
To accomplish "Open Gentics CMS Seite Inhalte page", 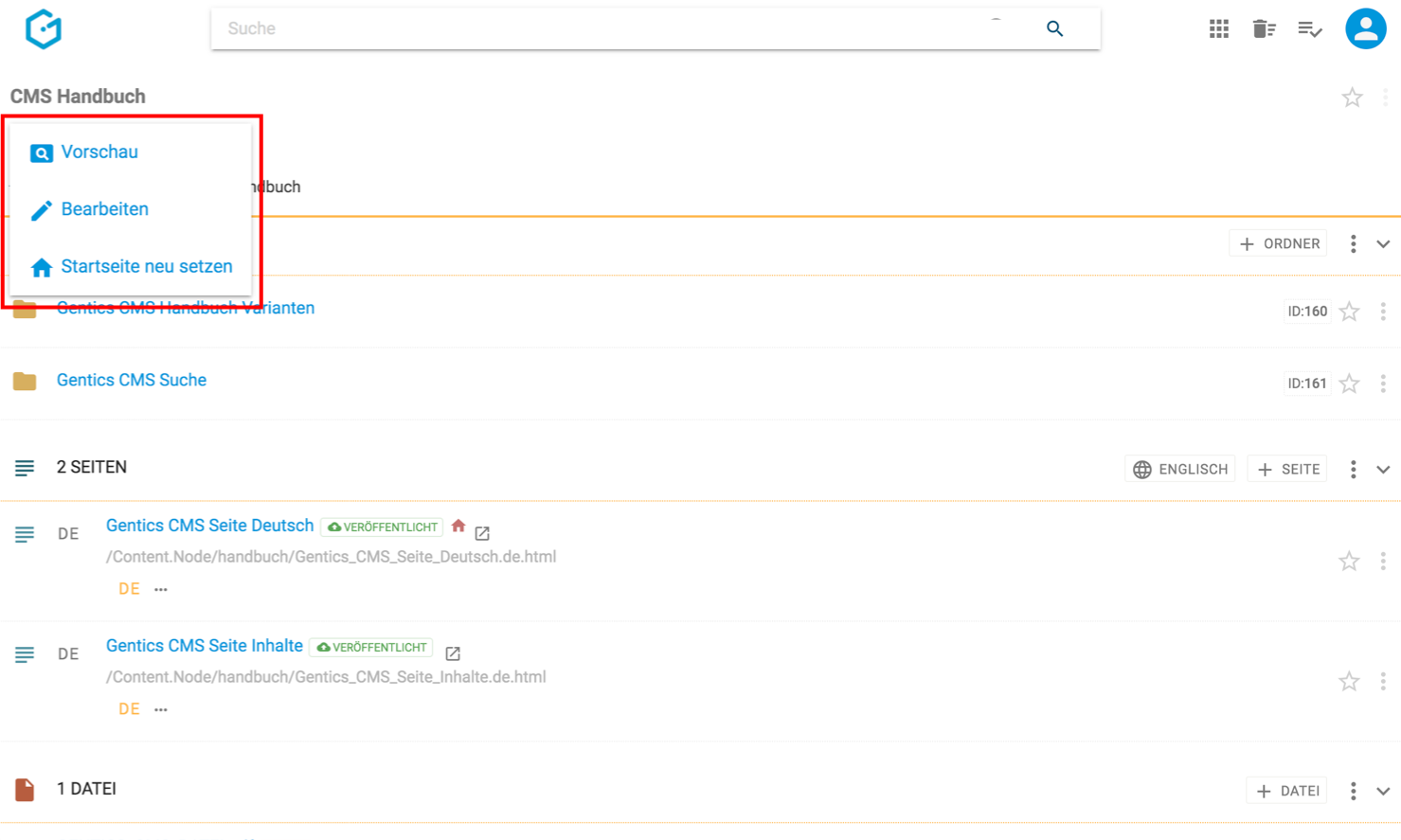I will coord(205,646).
